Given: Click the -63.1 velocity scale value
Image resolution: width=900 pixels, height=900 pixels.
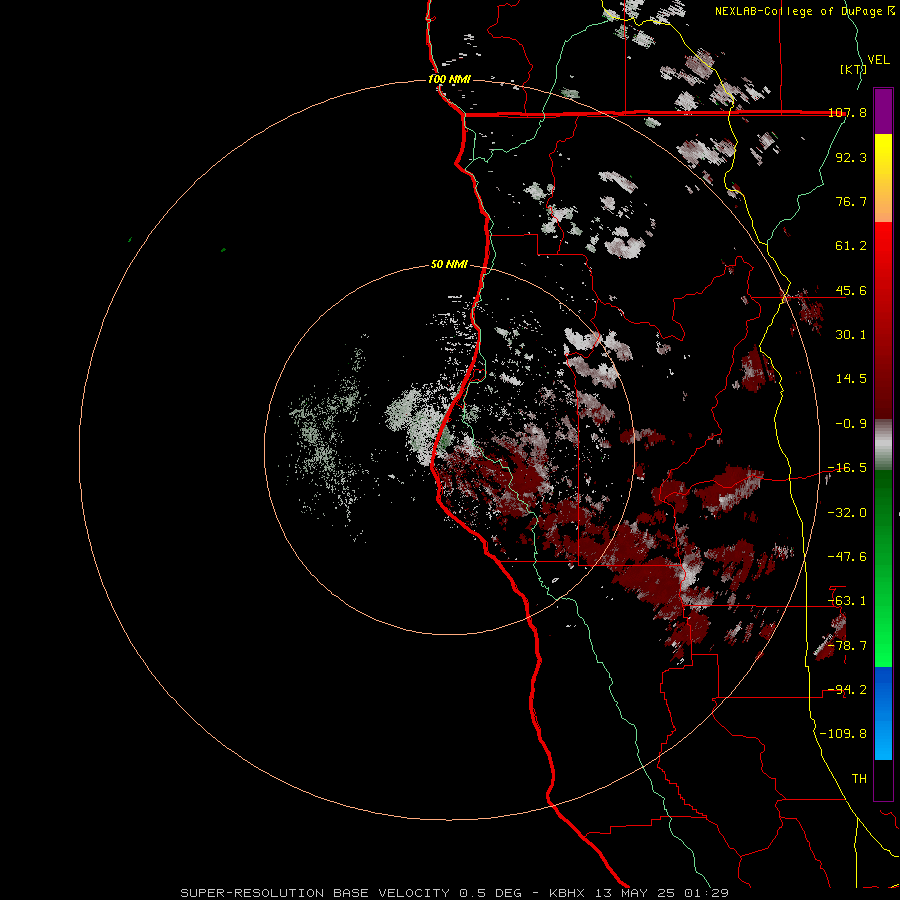Looking at the screenshot, I should (x=848, y=601).
